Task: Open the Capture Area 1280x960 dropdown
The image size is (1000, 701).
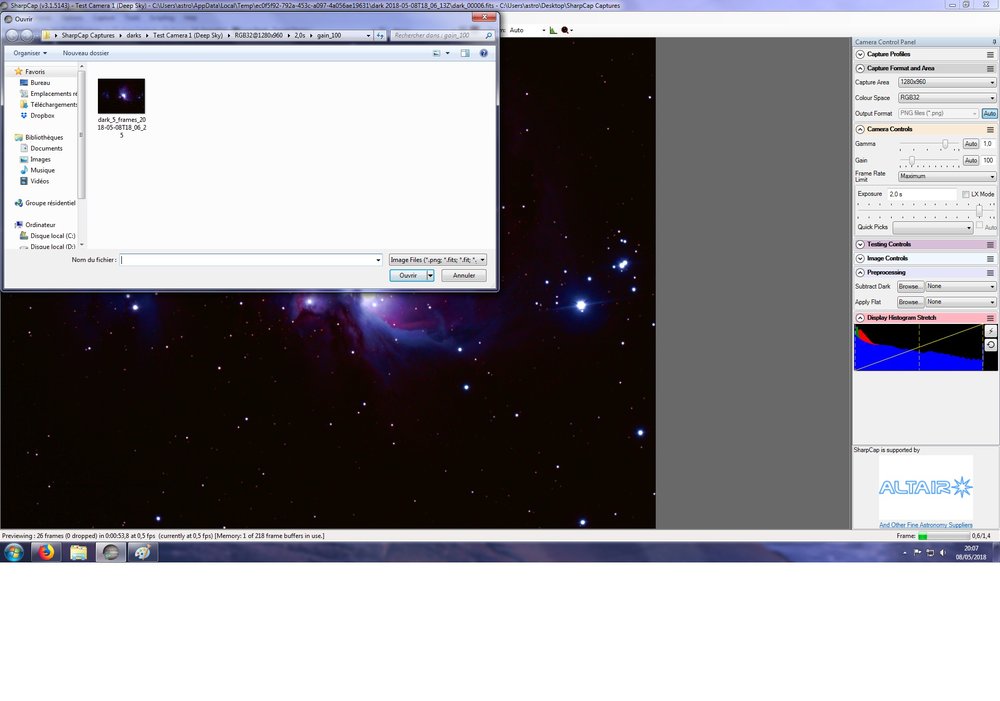Action: [946, 82]
